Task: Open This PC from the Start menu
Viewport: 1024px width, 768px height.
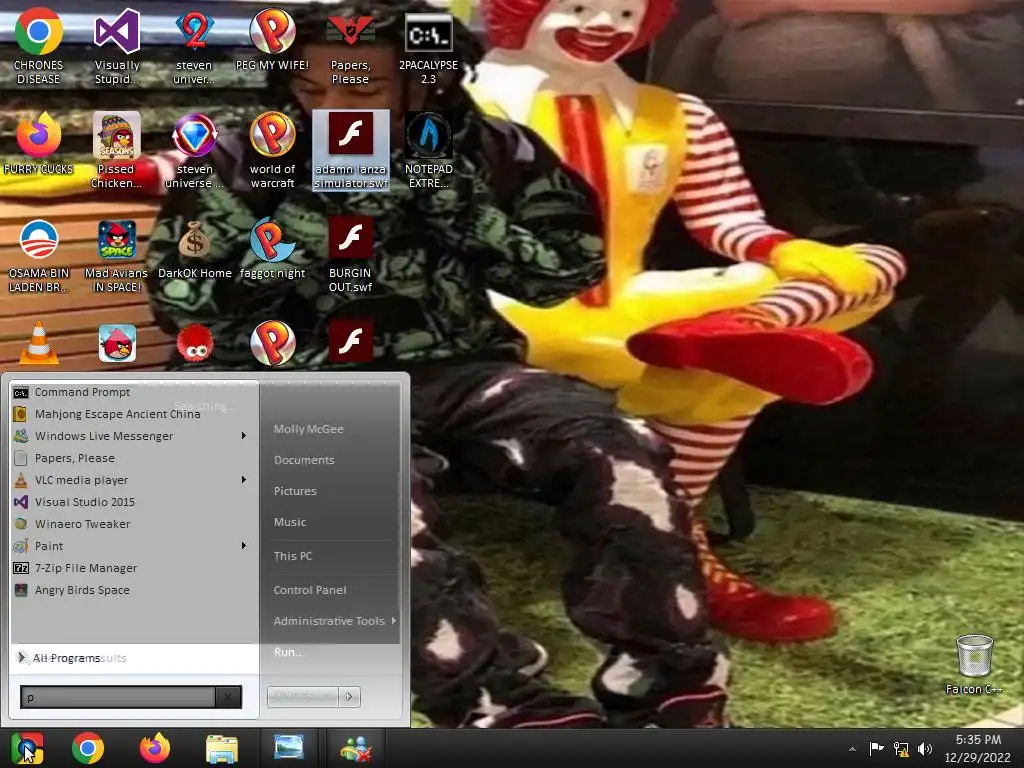Action: click(x=293, y=556)
